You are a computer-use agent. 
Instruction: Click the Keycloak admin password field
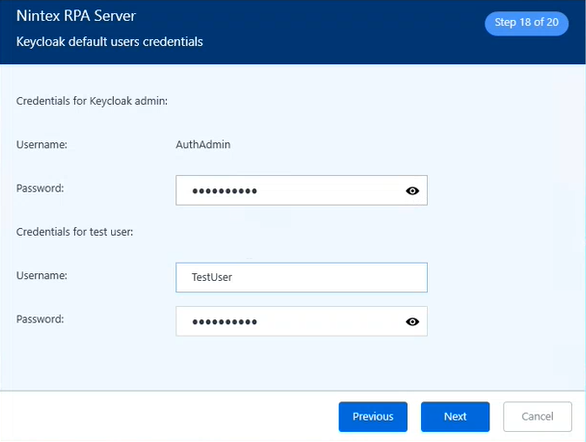(302, 191)
